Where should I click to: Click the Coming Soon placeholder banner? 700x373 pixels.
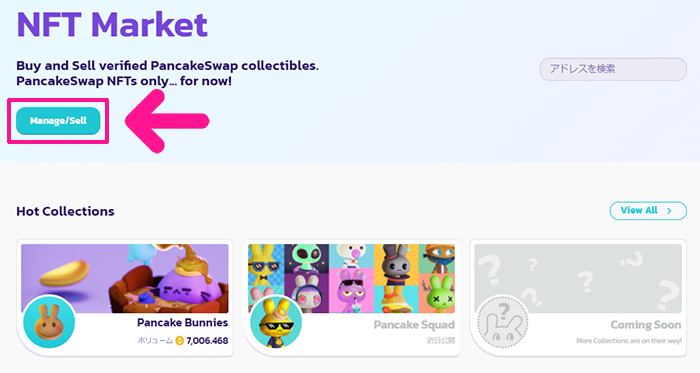[x=578, y=278]
